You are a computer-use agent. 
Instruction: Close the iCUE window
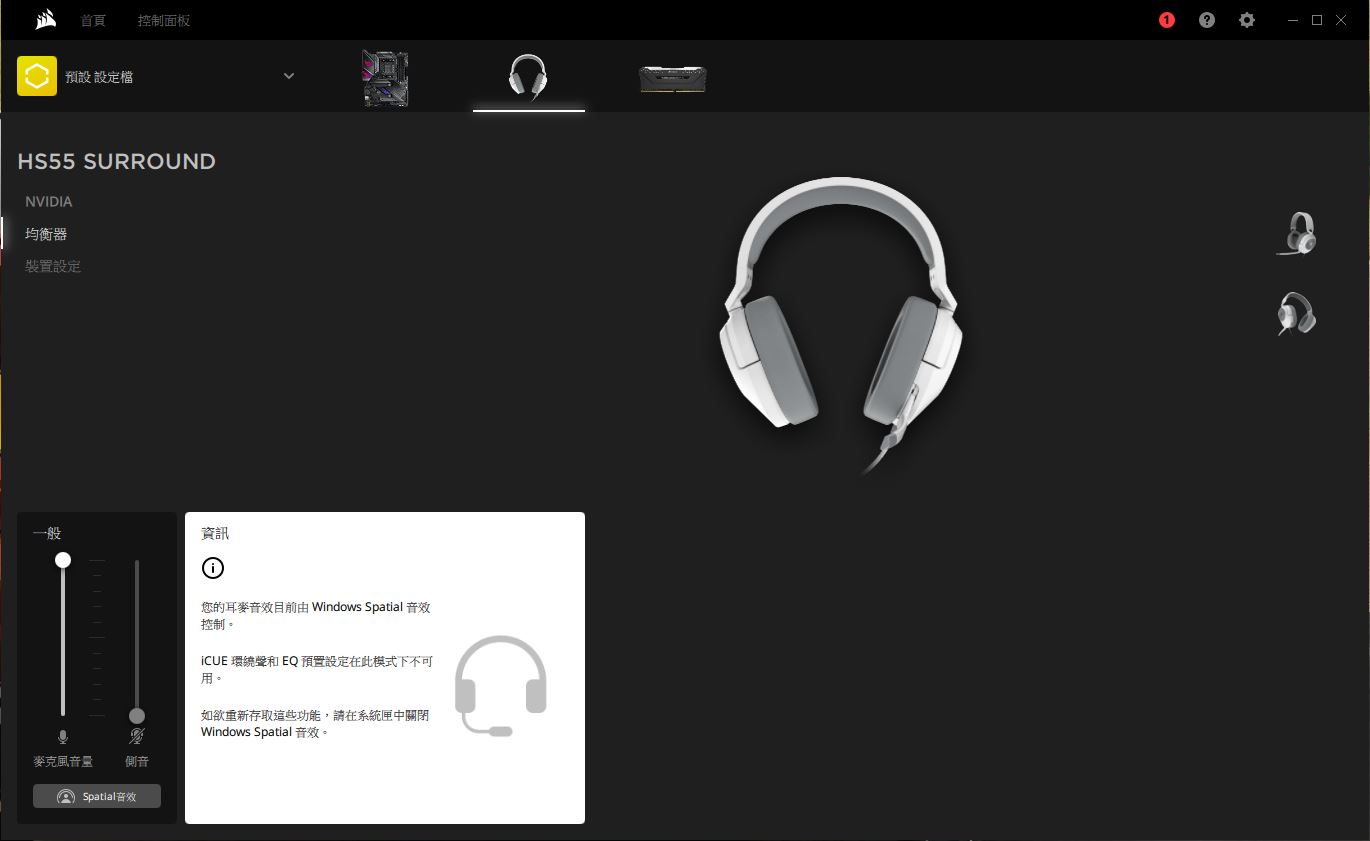click(x=1341, y=20)
